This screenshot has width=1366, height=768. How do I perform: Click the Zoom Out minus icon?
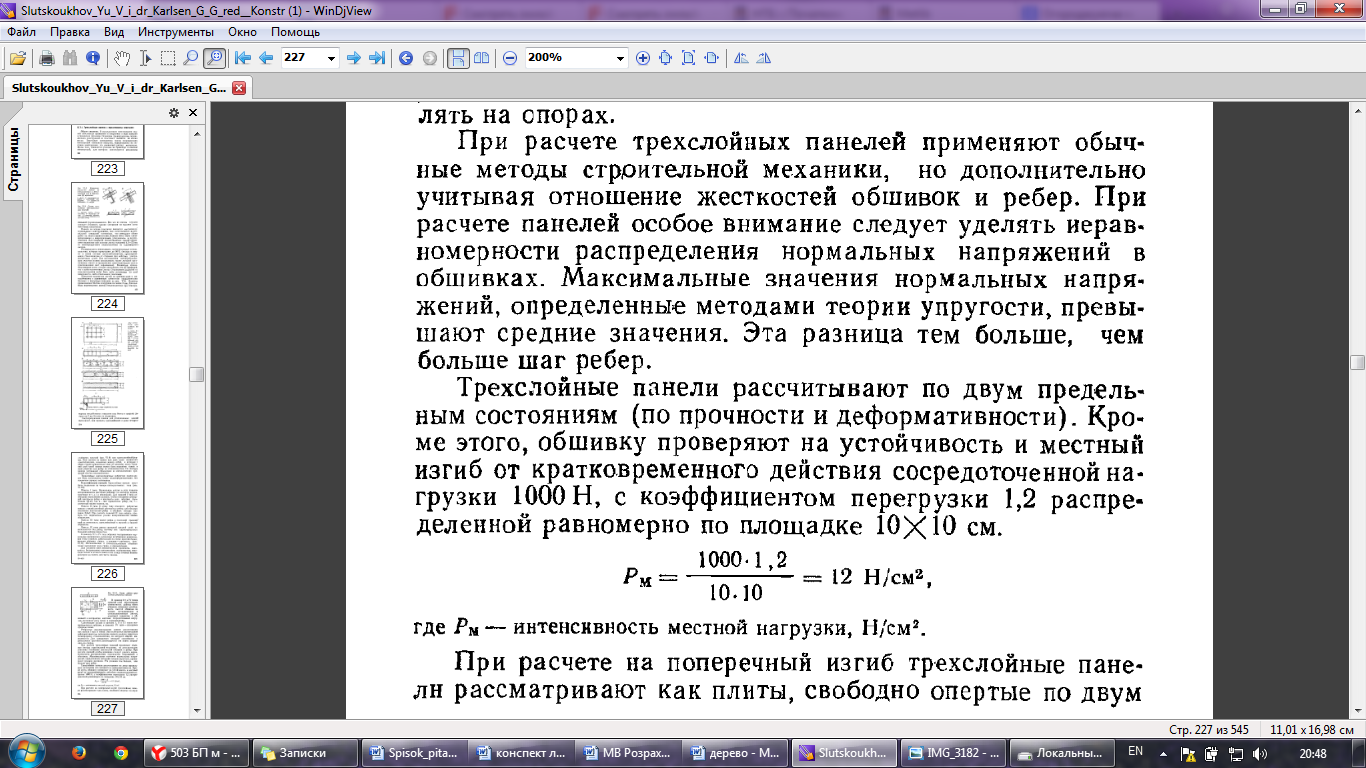tap(510, 58)
